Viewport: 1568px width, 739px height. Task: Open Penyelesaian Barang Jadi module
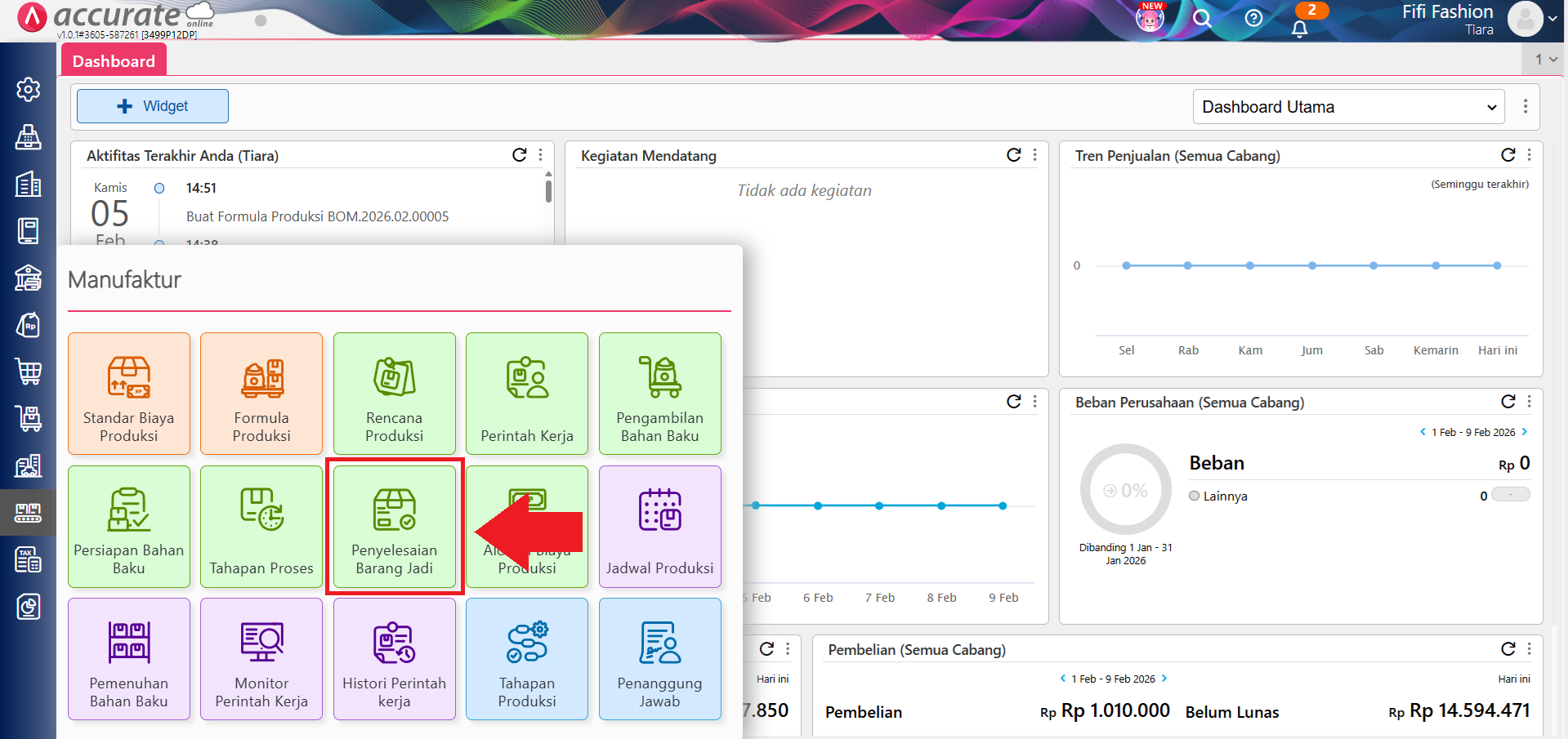395,527
